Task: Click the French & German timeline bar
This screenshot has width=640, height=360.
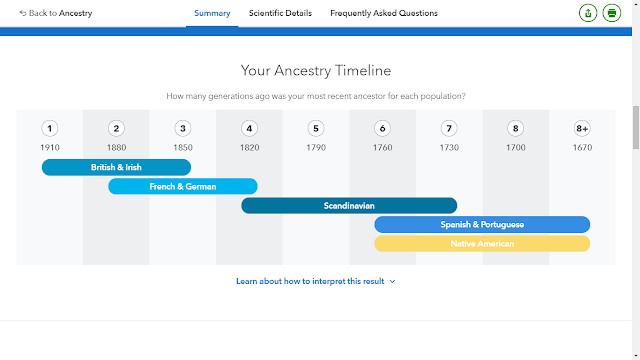Action: pyautogui.click(x=183, y=187)
